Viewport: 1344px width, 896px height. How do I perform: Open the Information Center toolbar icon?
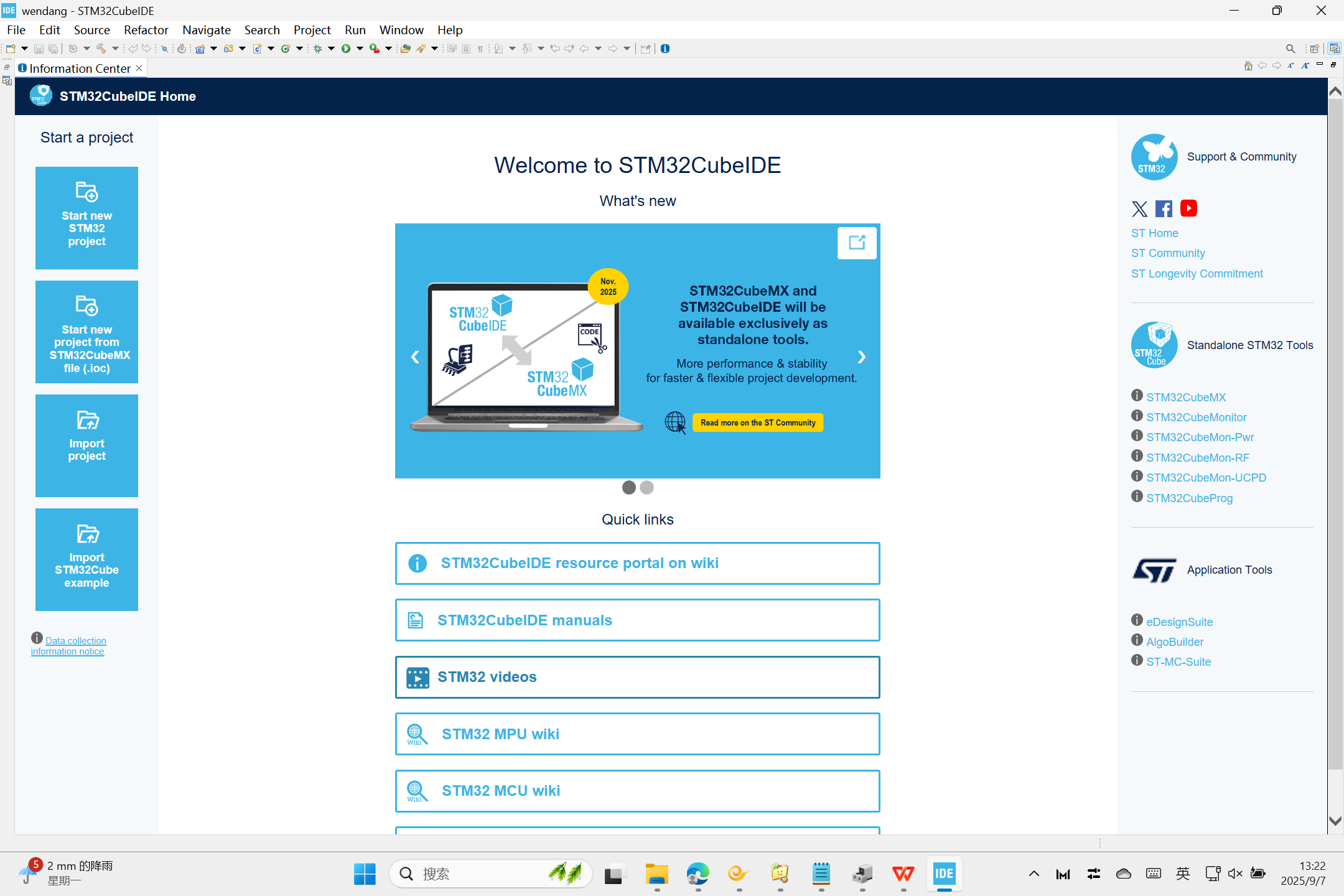665,49
